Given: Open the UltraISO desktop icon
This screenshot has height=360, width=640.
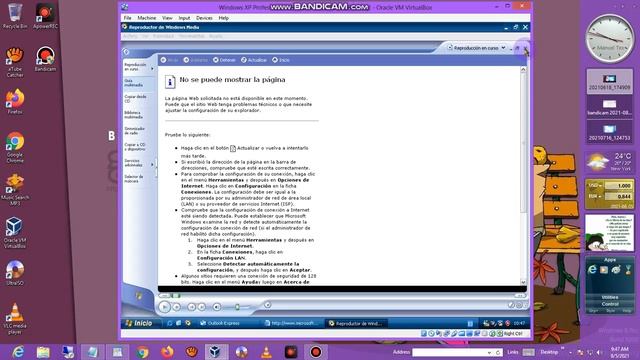Looking at the screenshot, I should point(15,273).
